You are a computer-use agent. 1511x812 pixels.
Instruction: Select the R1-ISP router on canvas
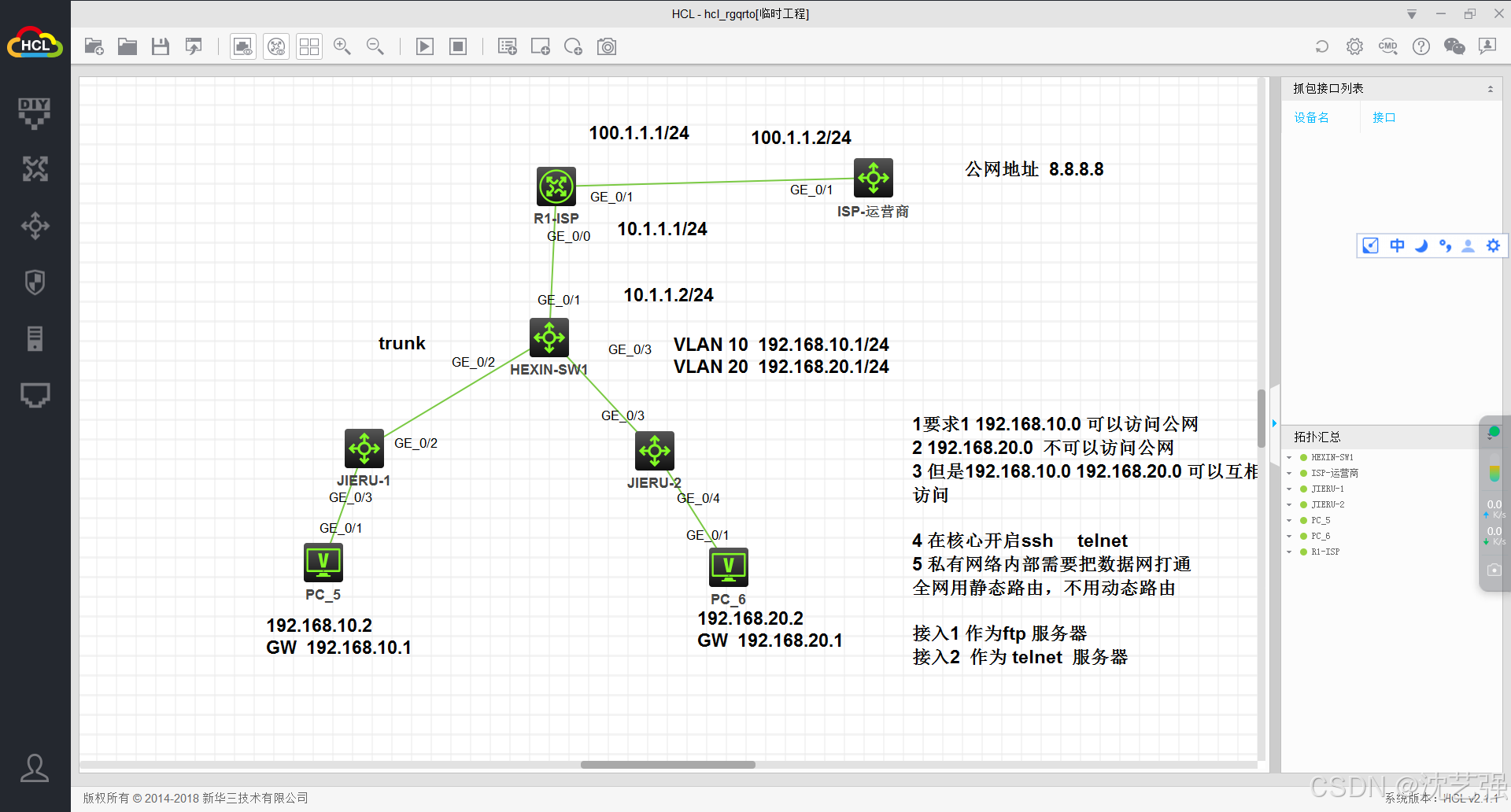click(556, 186)
